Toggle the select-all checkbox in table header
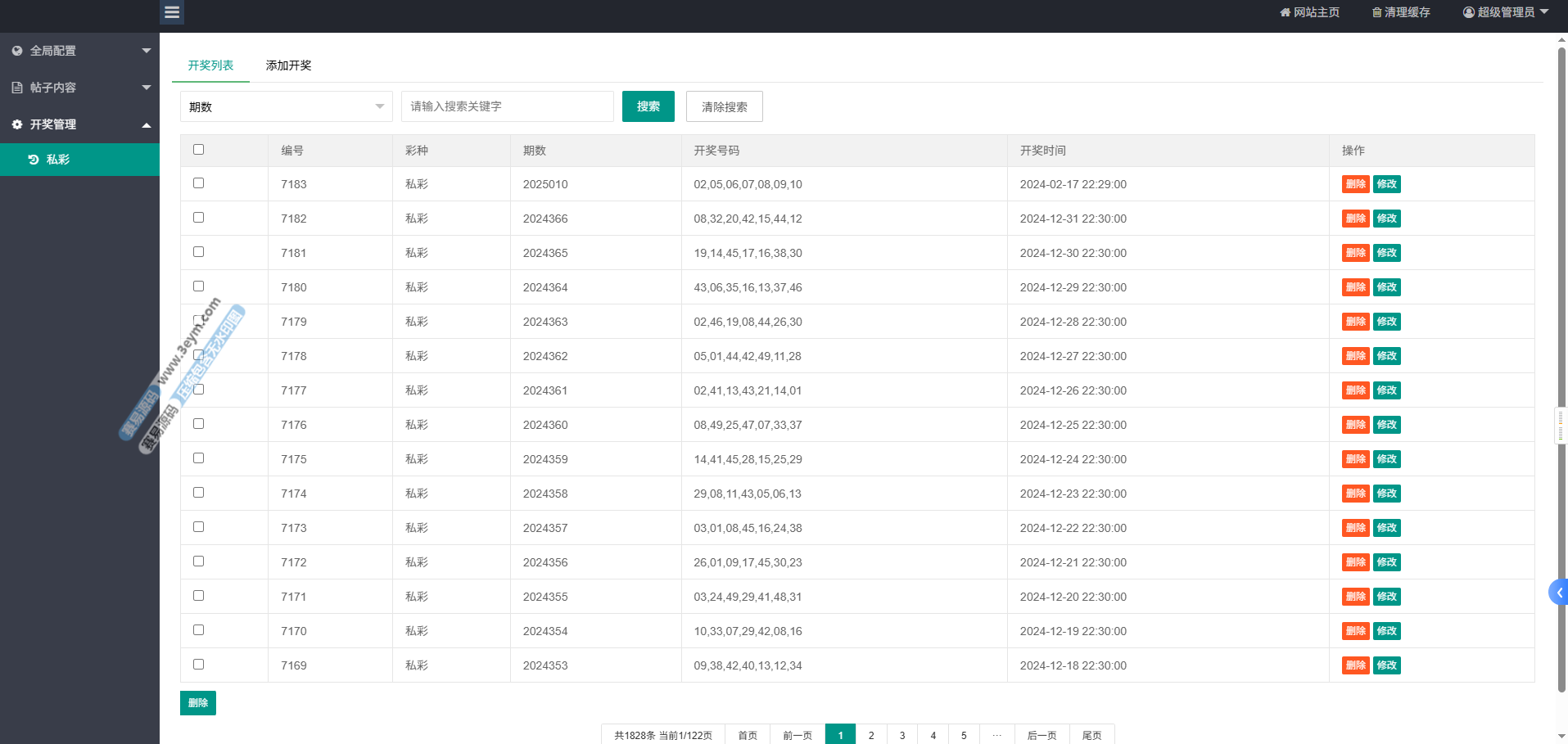 pyautogui.click(x=198, y=150)
